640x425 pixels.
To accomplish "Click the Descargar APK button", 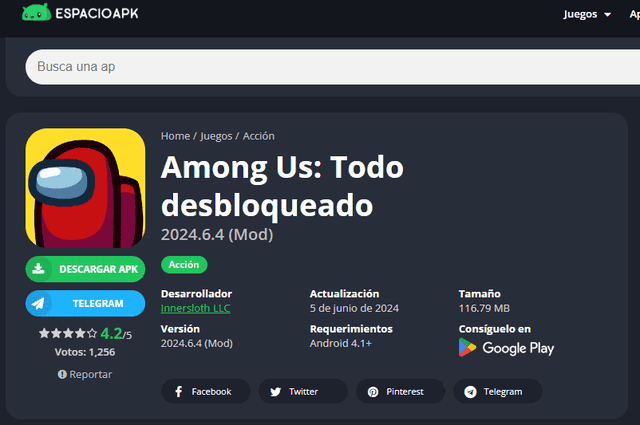I will coord(85,269).
